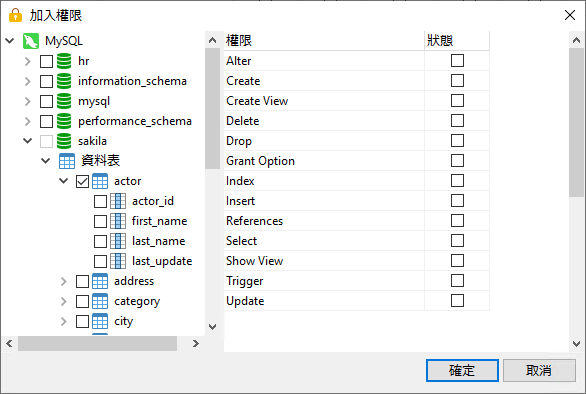
Task: Collapse the sakila database node
Action: pyautogui.click(x=28, y=141)
